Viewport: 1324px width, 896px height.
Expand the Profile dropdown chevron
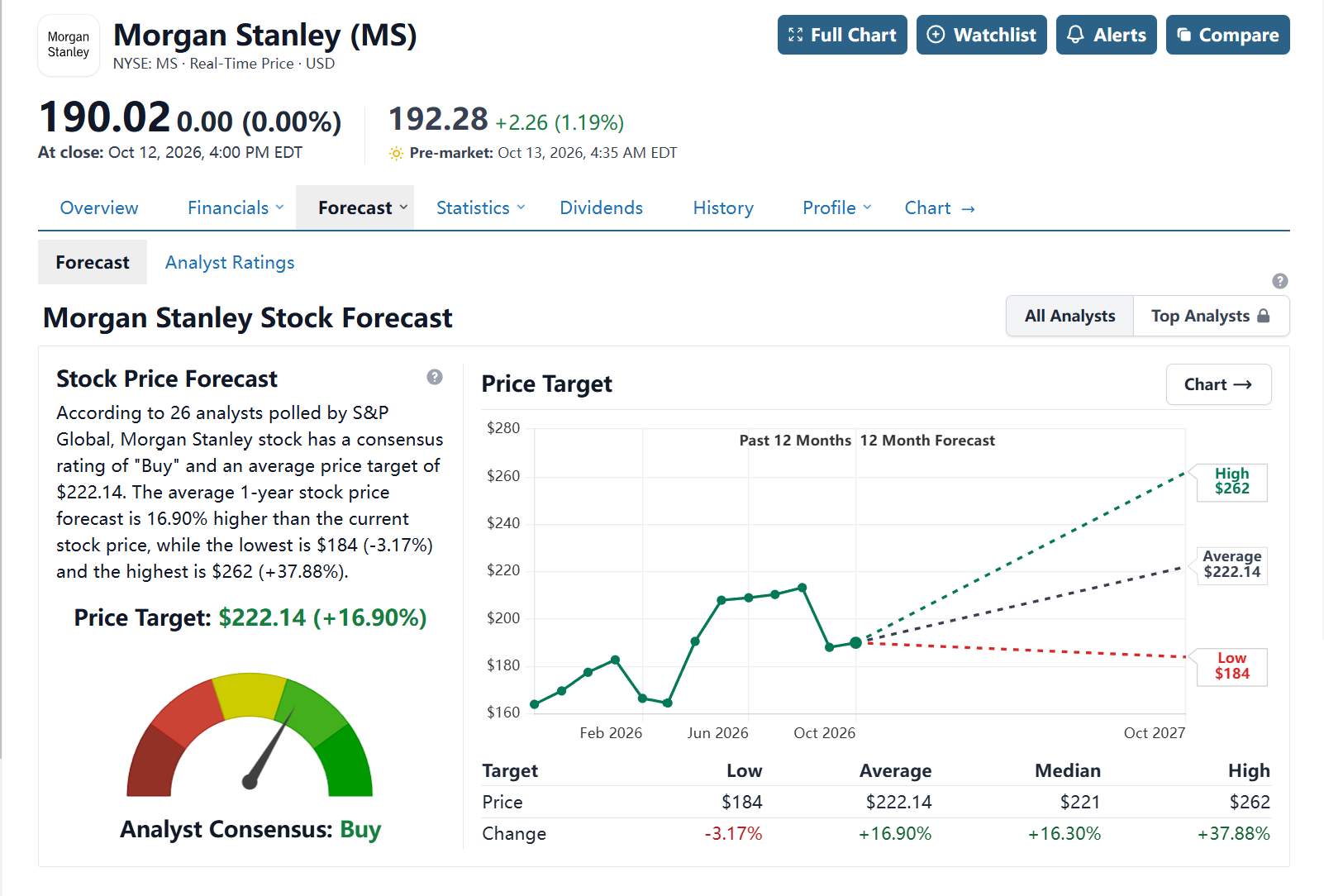coord(867,207)
